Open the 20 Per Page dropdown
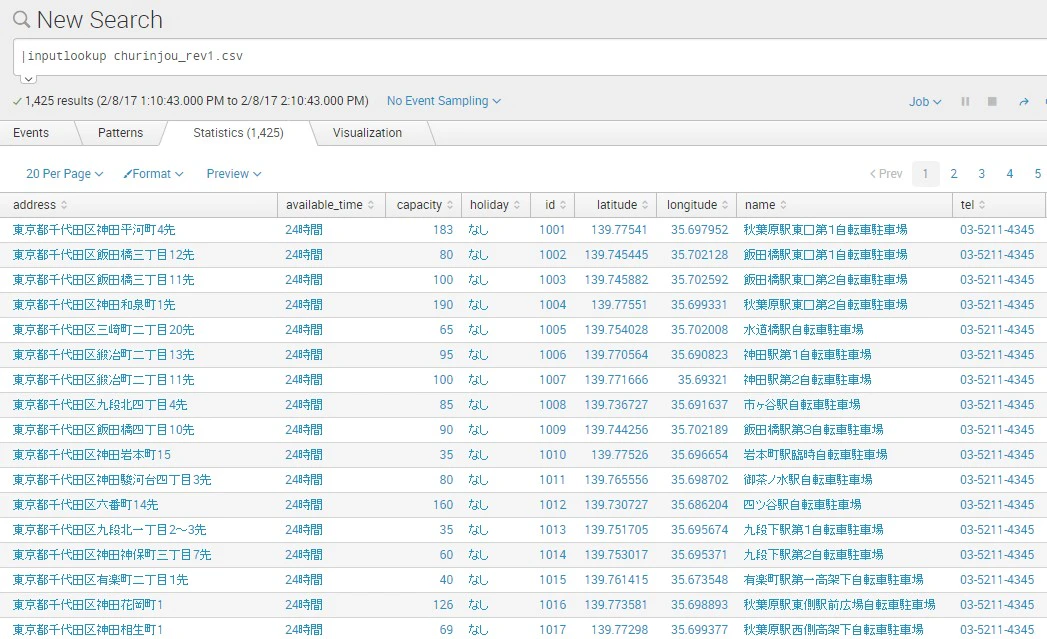 (x=65, y=174)
